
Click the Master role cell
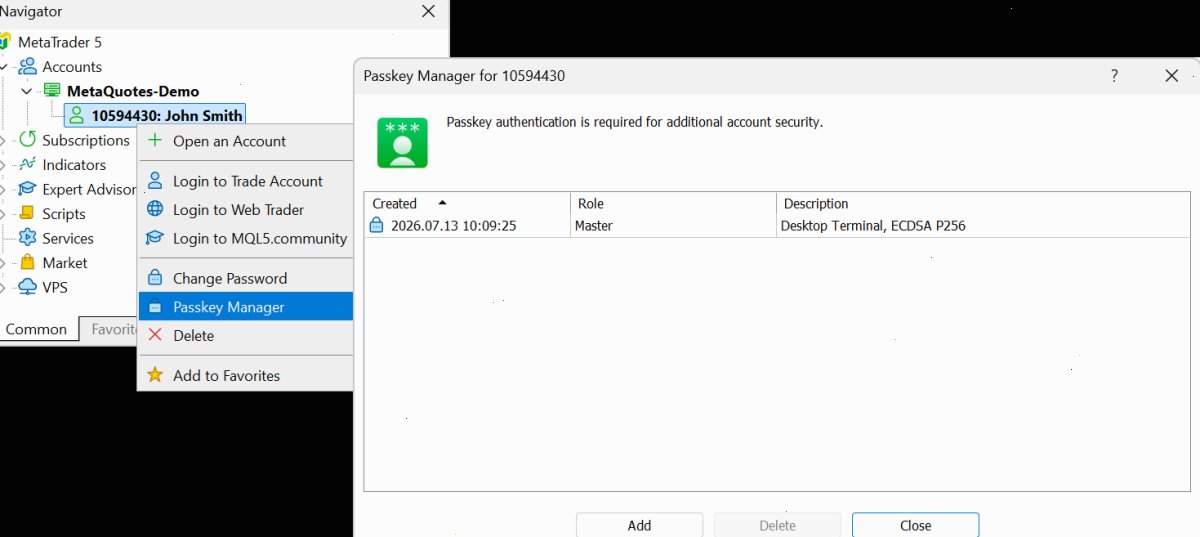(x=594, y=226)
